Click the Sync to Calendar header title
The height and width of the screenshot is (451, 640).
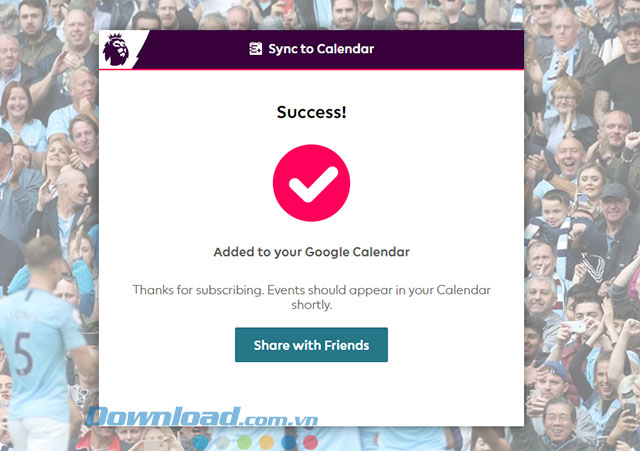pos(321,49)
